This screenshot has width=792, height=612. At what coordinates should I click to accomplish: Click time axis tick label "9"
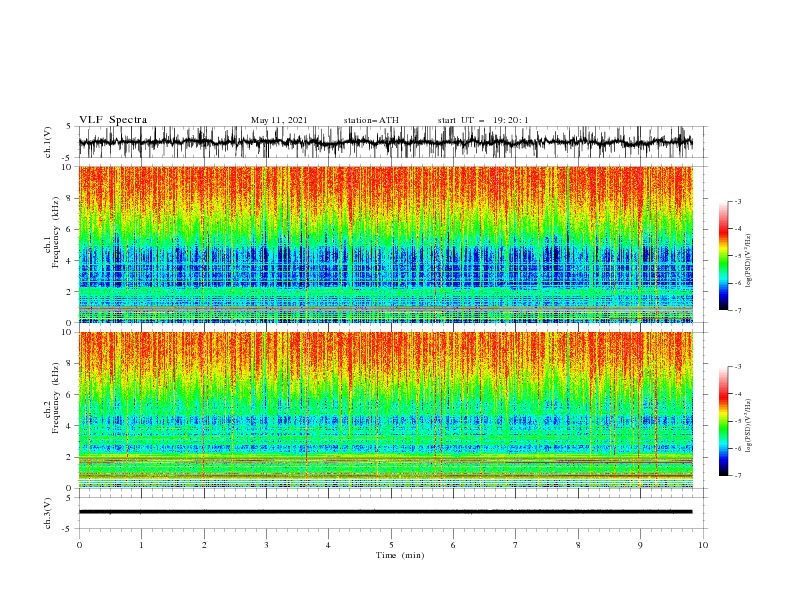[x=640, y=545]
